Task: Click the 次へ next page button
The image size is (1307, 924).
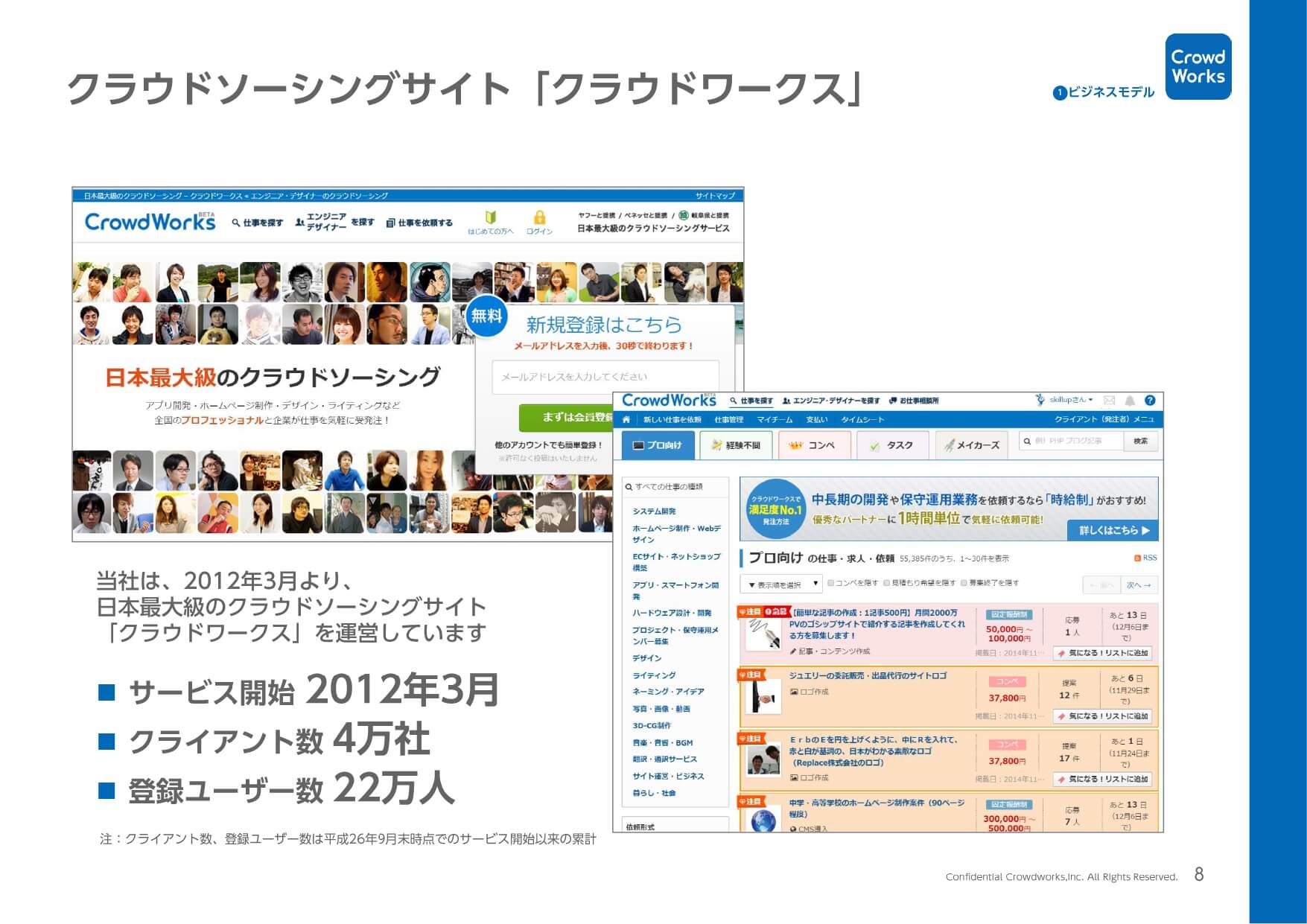Action: [x=1139, y=585]
